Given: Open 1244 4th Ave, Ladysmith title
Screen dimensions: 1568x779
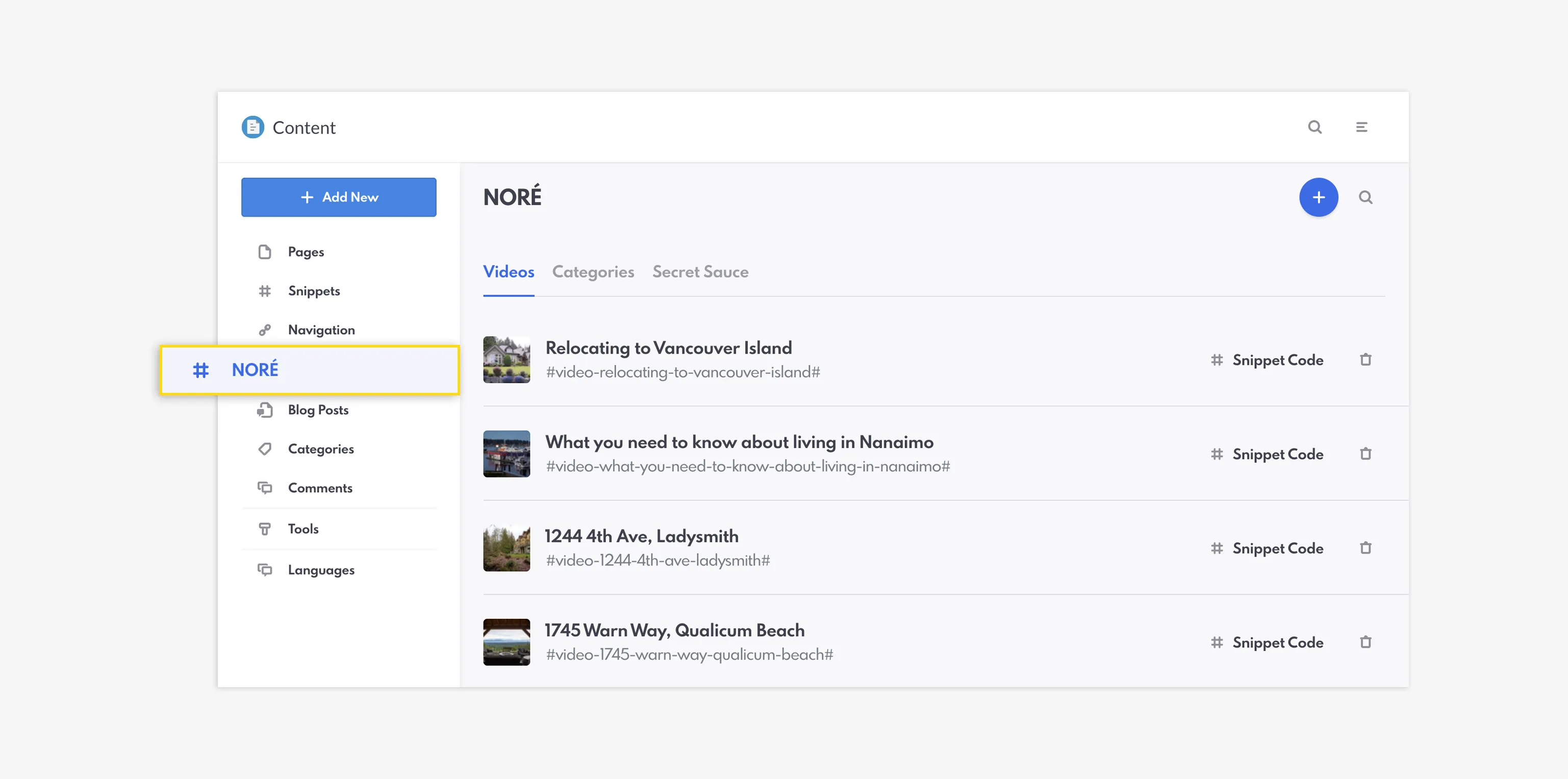Looking at the screenshot, I should 642,536.
